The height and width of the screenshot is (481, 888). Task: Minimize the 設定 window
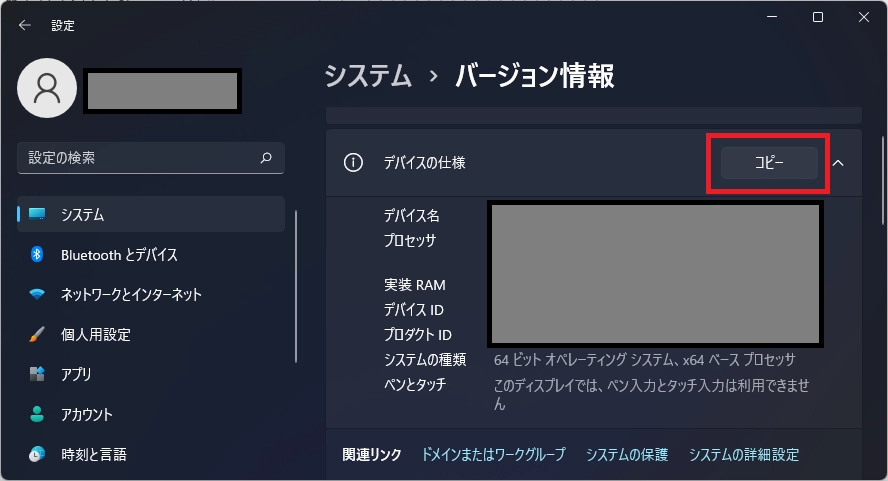pos(772,17)
